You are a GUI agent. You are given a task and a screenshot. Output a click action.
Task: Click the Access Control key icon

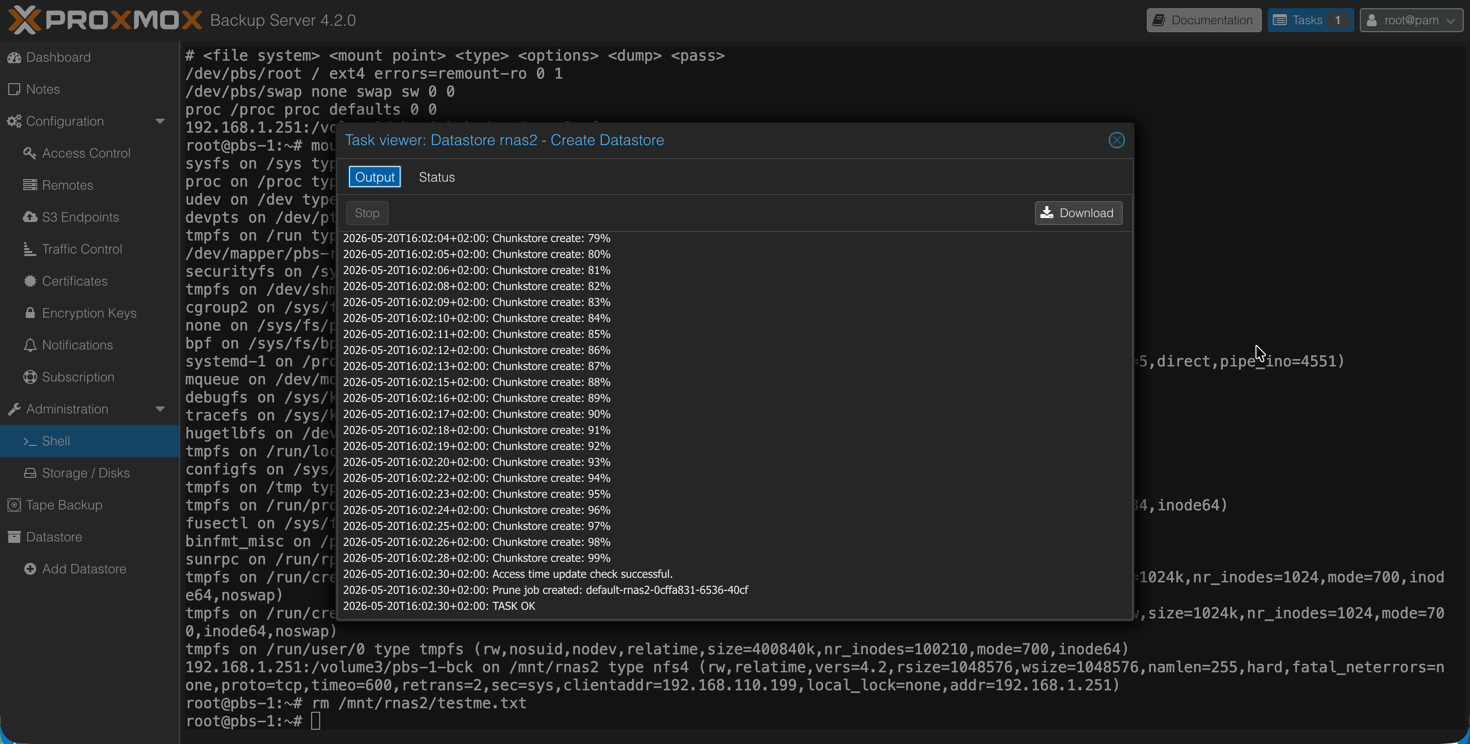[30, 153]
